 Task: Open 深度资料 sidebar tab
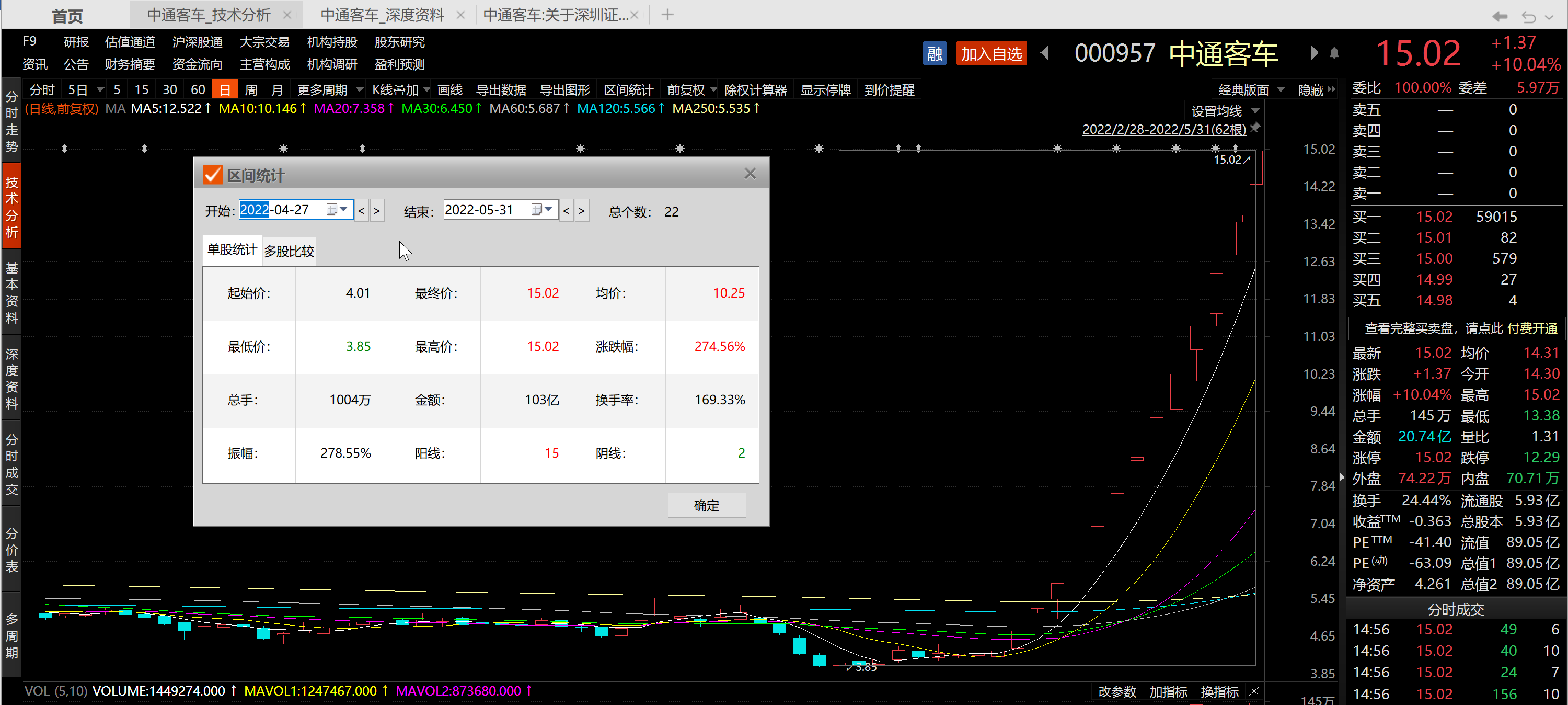[11, 378]
